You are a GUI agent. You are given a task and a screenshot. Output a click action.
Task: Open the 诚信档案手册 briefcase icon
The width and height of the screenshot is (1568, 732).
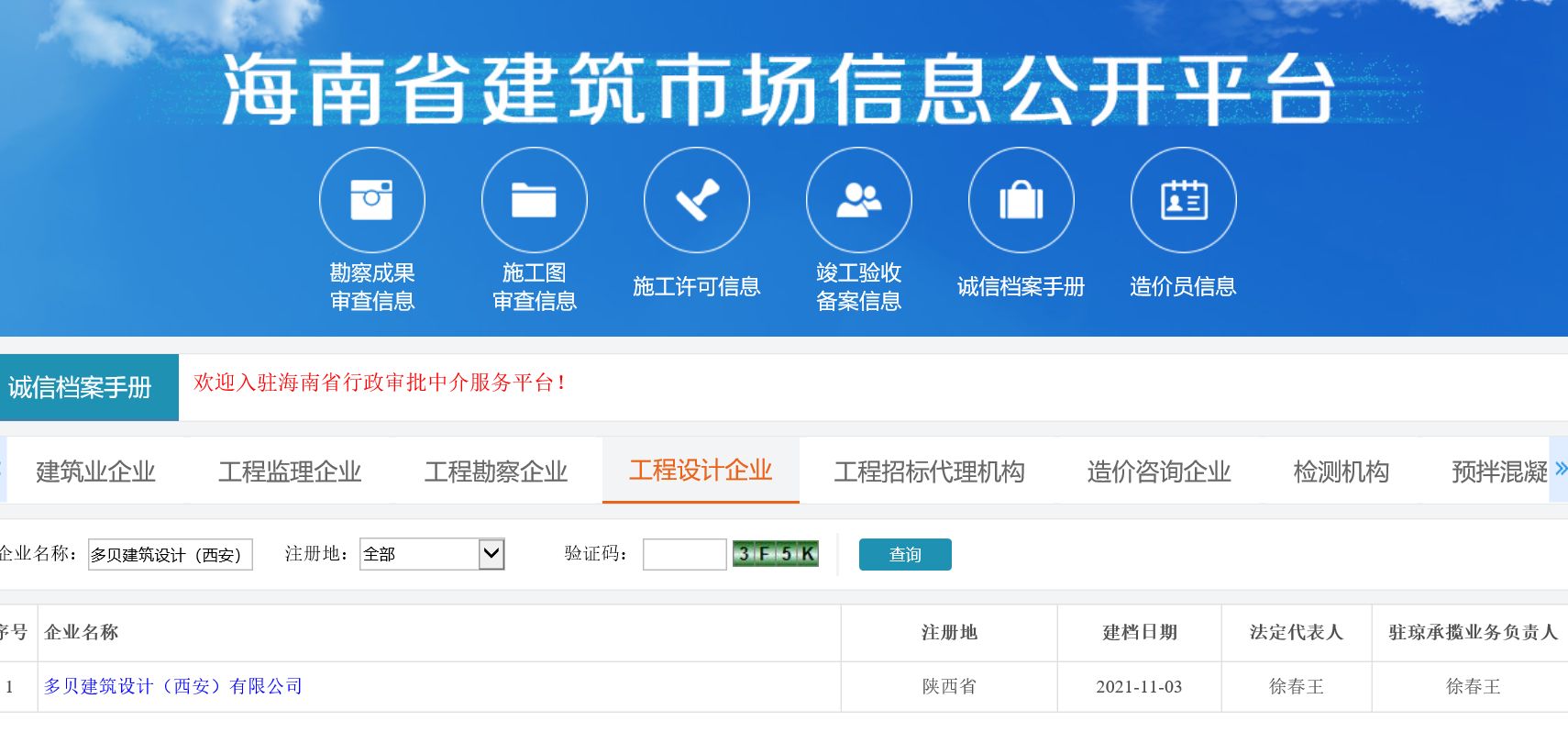[x=1021, y=200]
